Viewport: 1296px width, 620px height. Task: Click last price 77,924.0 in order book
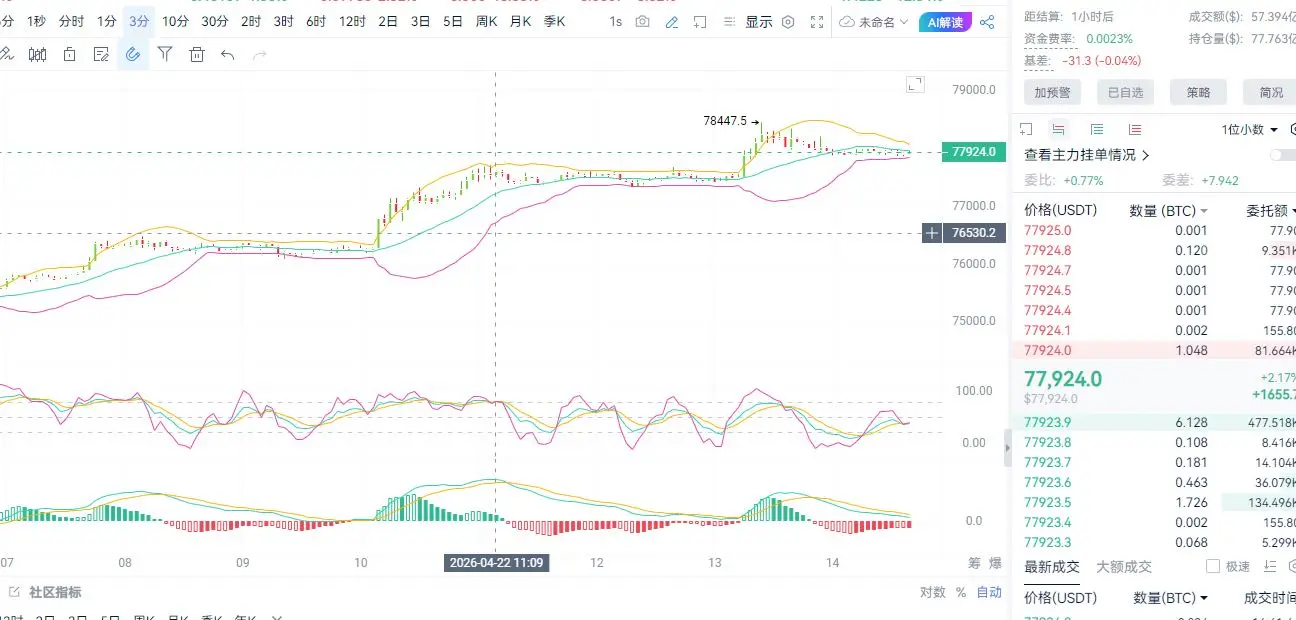(x=1063, y=379)
